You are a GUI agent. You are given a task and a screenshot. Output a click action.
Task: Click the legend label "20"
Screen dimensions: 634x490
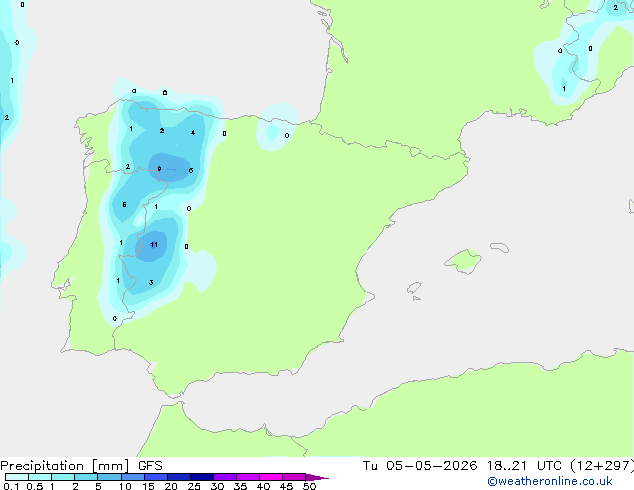click(x=171, y=486)
